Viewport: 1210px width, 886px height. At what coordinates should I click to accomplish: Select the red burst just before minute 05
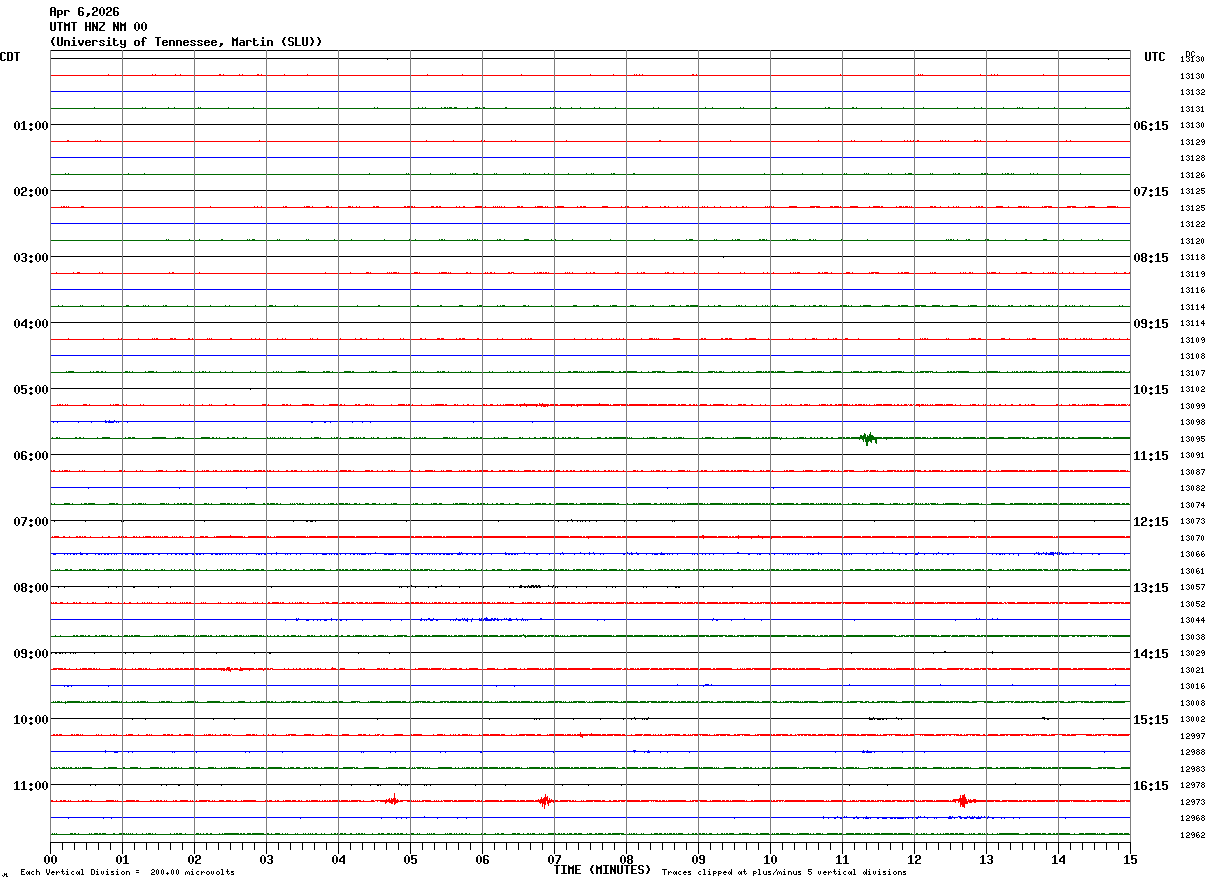click(392, 800)
